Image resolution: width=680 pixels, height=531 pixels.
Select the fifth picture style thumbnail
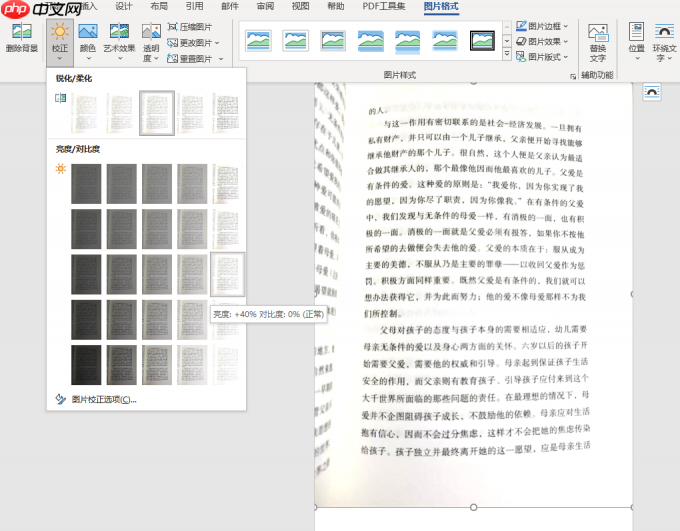[x=407, y=41]
